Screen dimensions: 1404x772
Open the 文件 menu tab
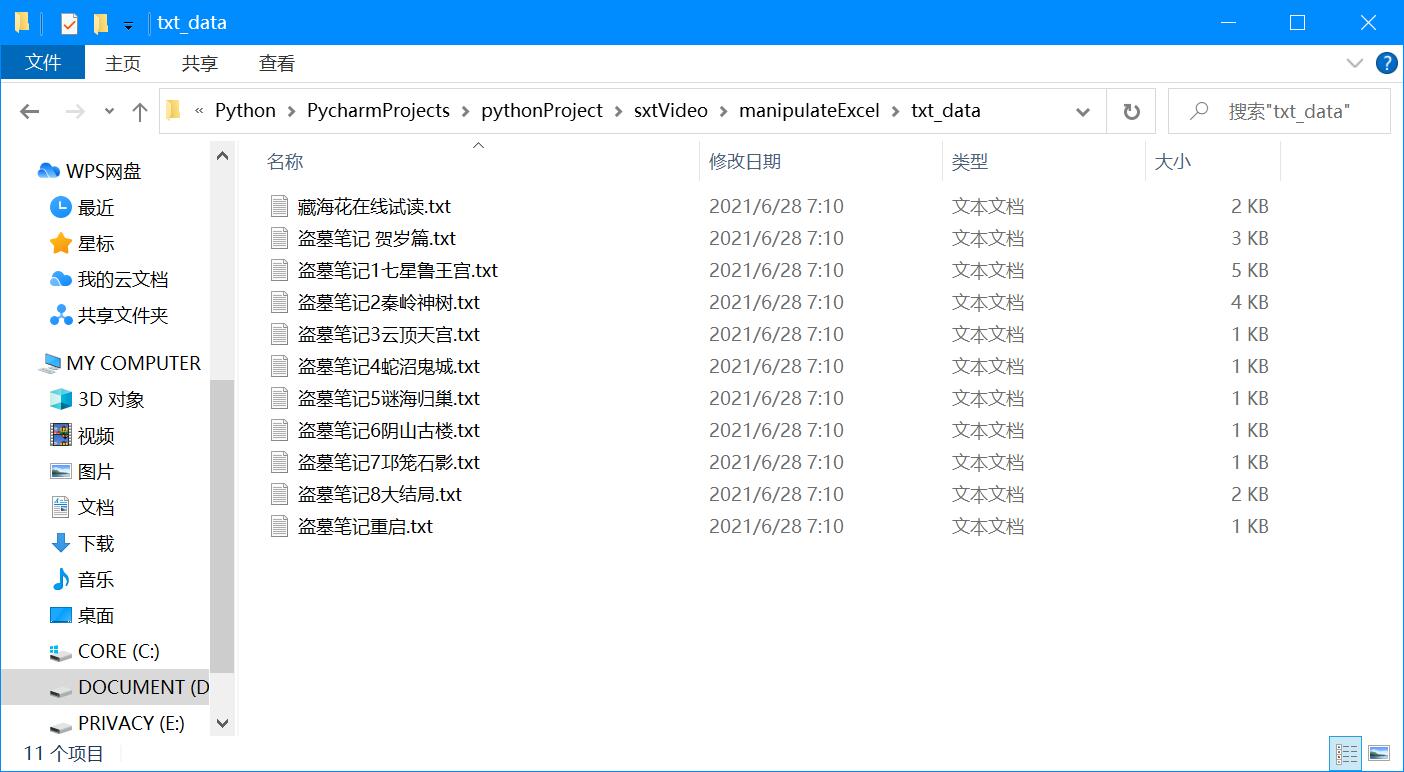pos(43,63)
